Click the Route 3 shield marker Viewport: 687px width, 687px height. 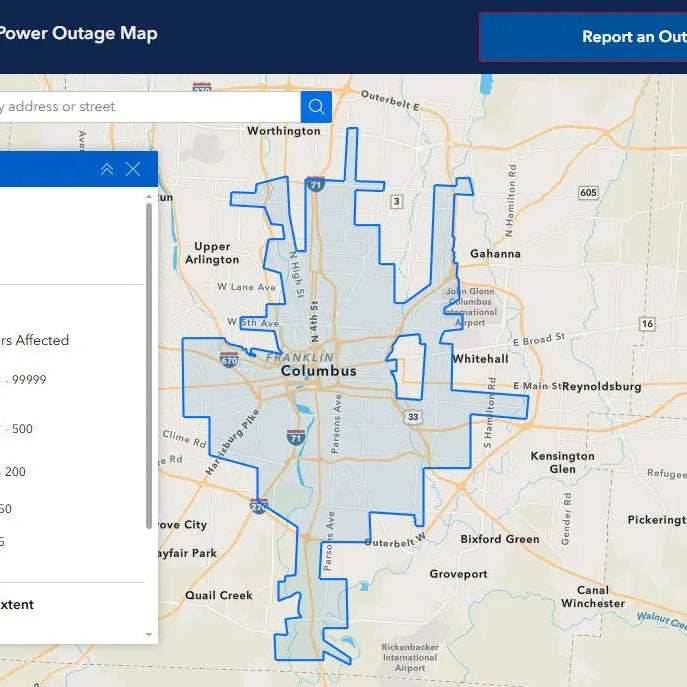pos(397,202)
